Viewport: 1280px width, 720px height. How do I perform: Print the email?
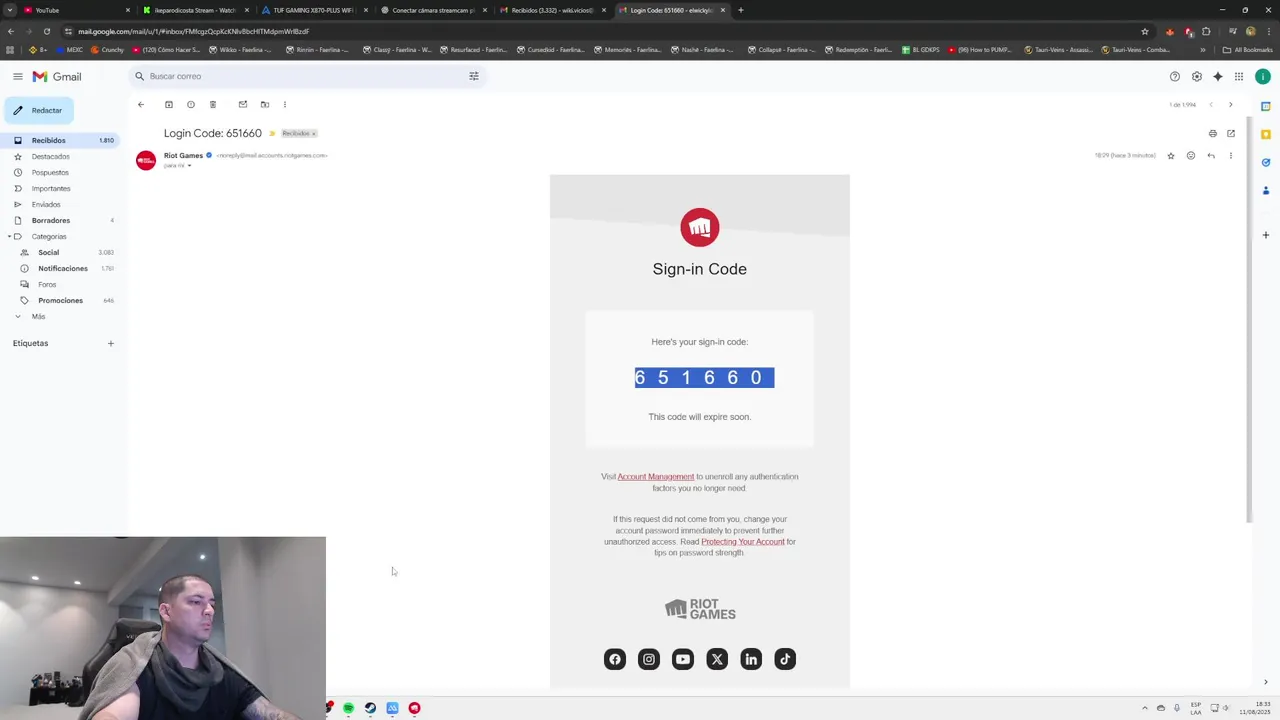(x=1213, y=133)
